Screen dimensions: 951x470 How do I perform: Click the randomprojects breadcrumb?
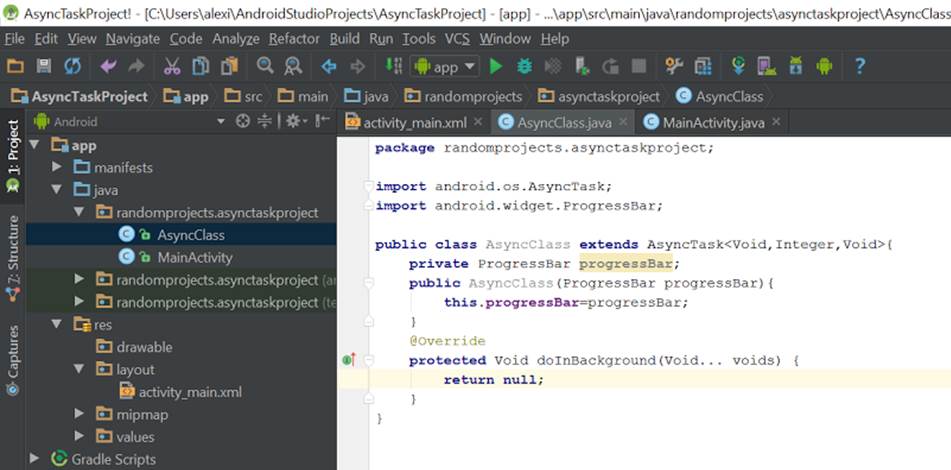[463, 96]
